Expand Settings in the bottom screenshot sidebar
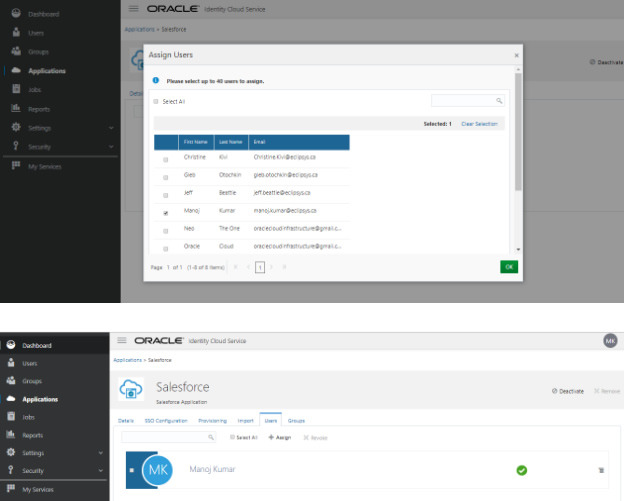This screenshot has height=501, width=624. pyautogui.click(x=101, y=453)
